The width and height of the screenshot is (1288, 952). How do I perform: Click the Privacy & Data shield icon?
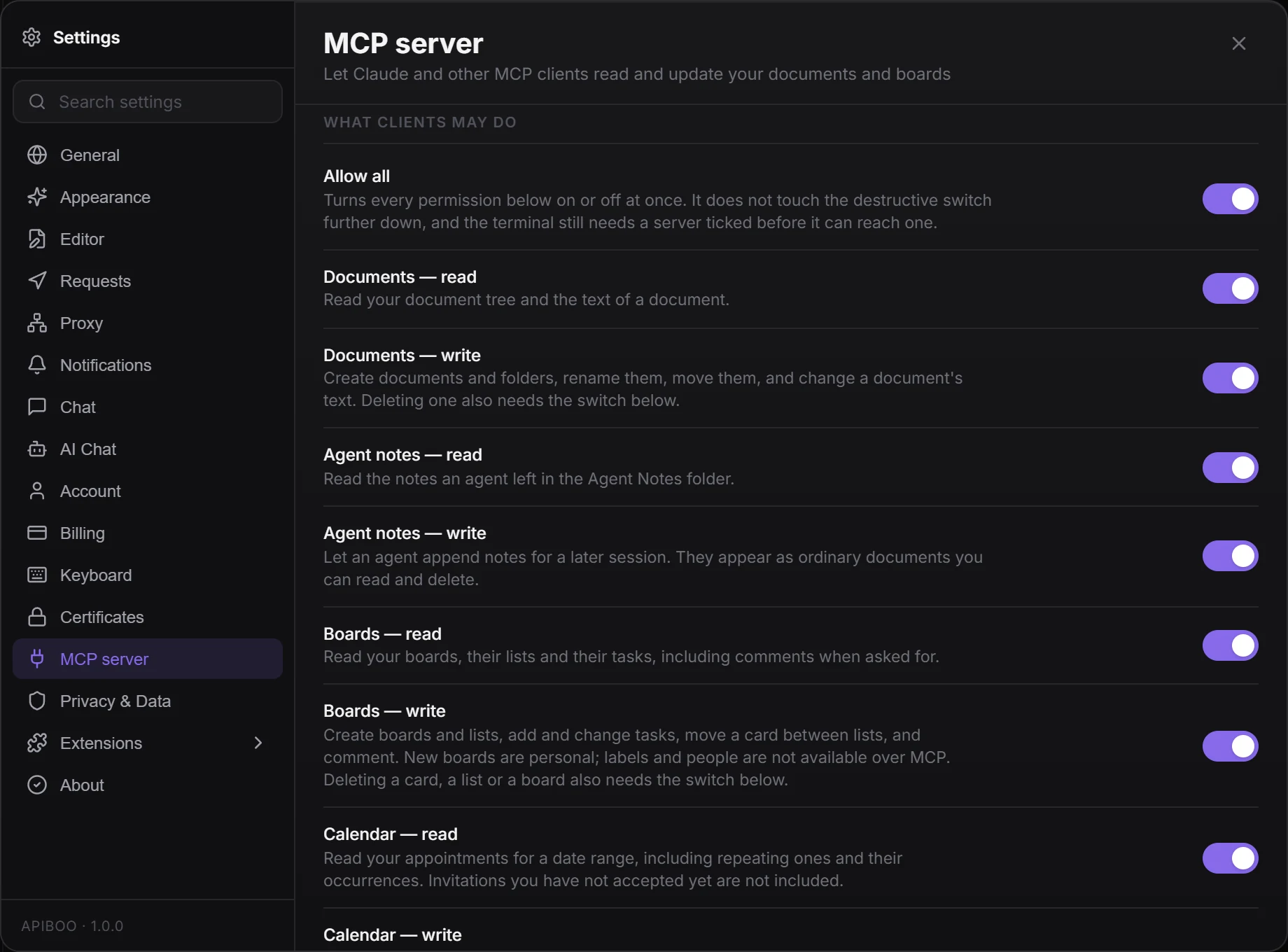click(37, 701)
